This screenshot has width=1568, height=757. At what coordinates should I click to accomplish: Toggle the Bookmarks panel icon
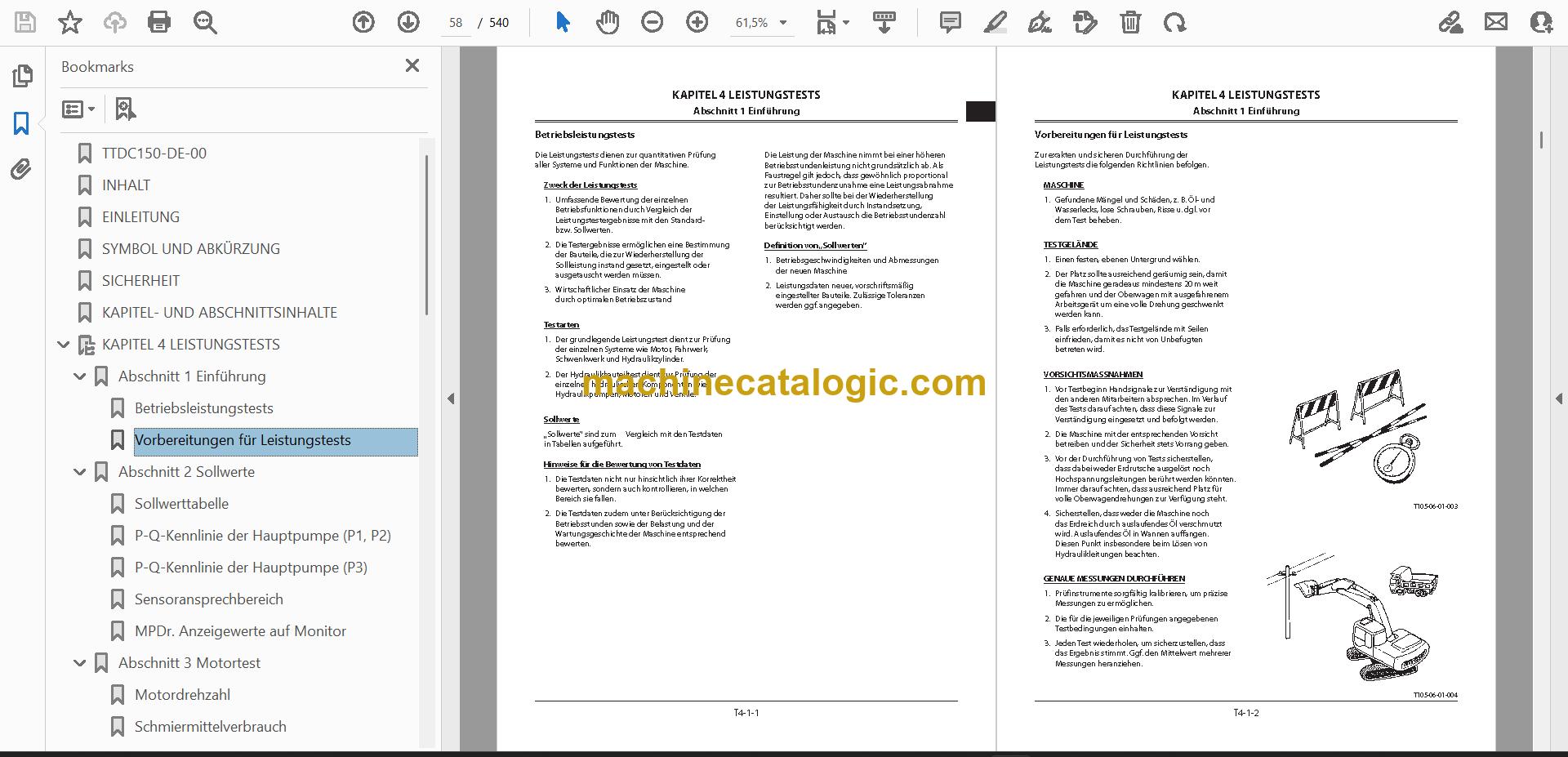click(21, 123)
